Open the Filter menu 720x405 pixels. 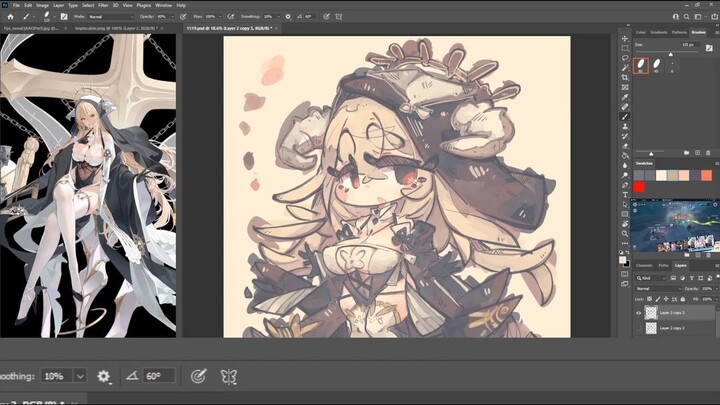point(103,6)
